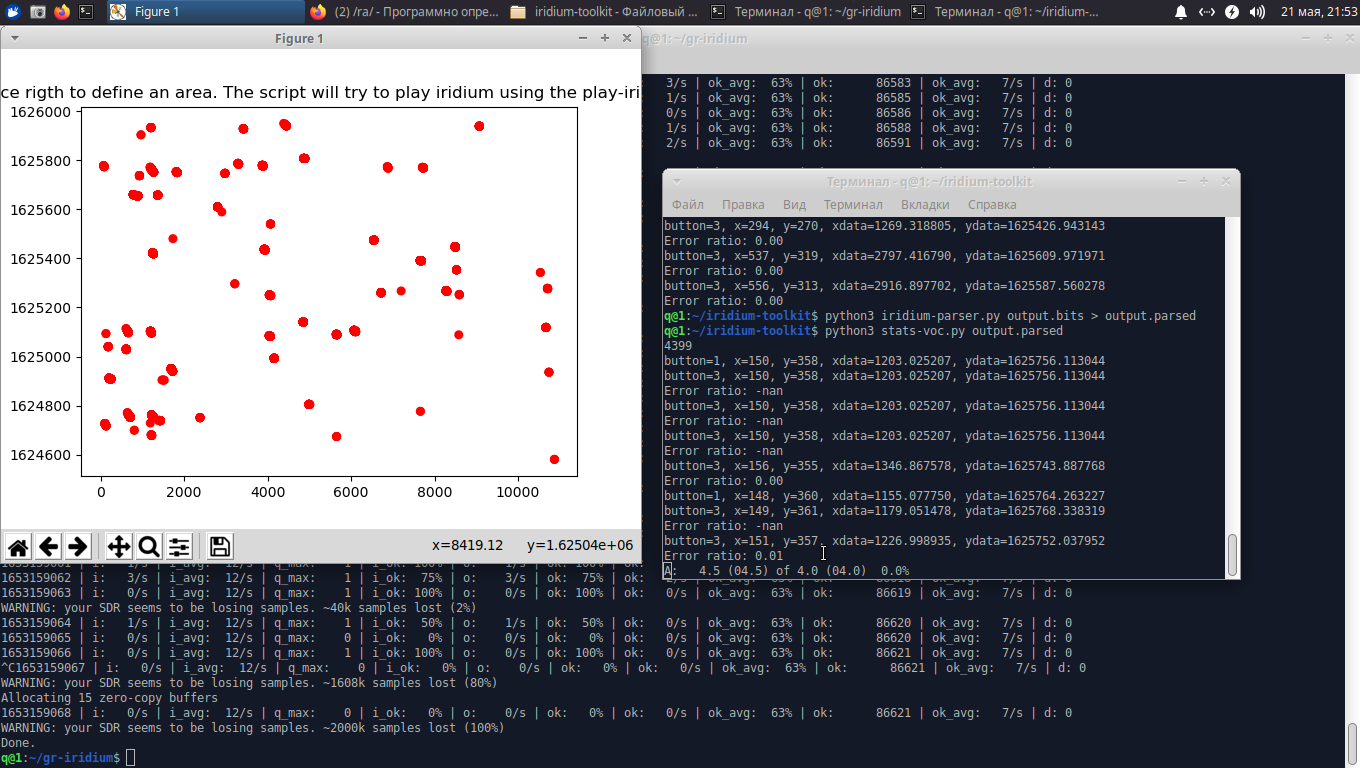The image size is (1360, 768).
Task: Click the '~2000k samples lost (100%)' warning
Action: tap(252, 728)
